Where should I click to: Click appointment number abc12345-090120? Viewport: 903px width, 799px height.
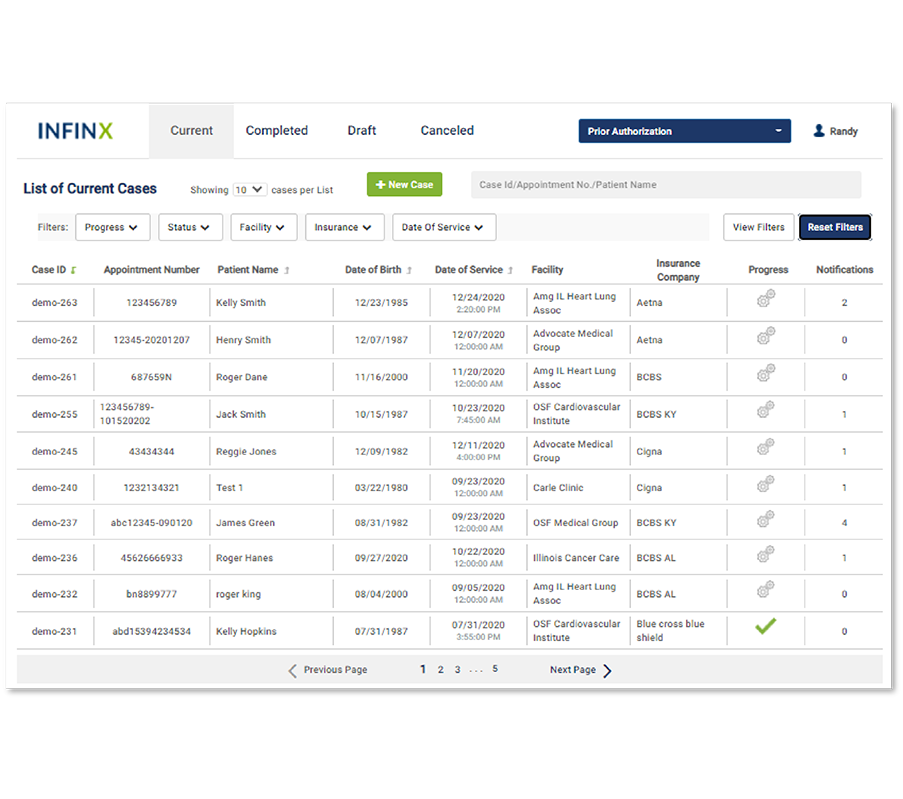151,523
